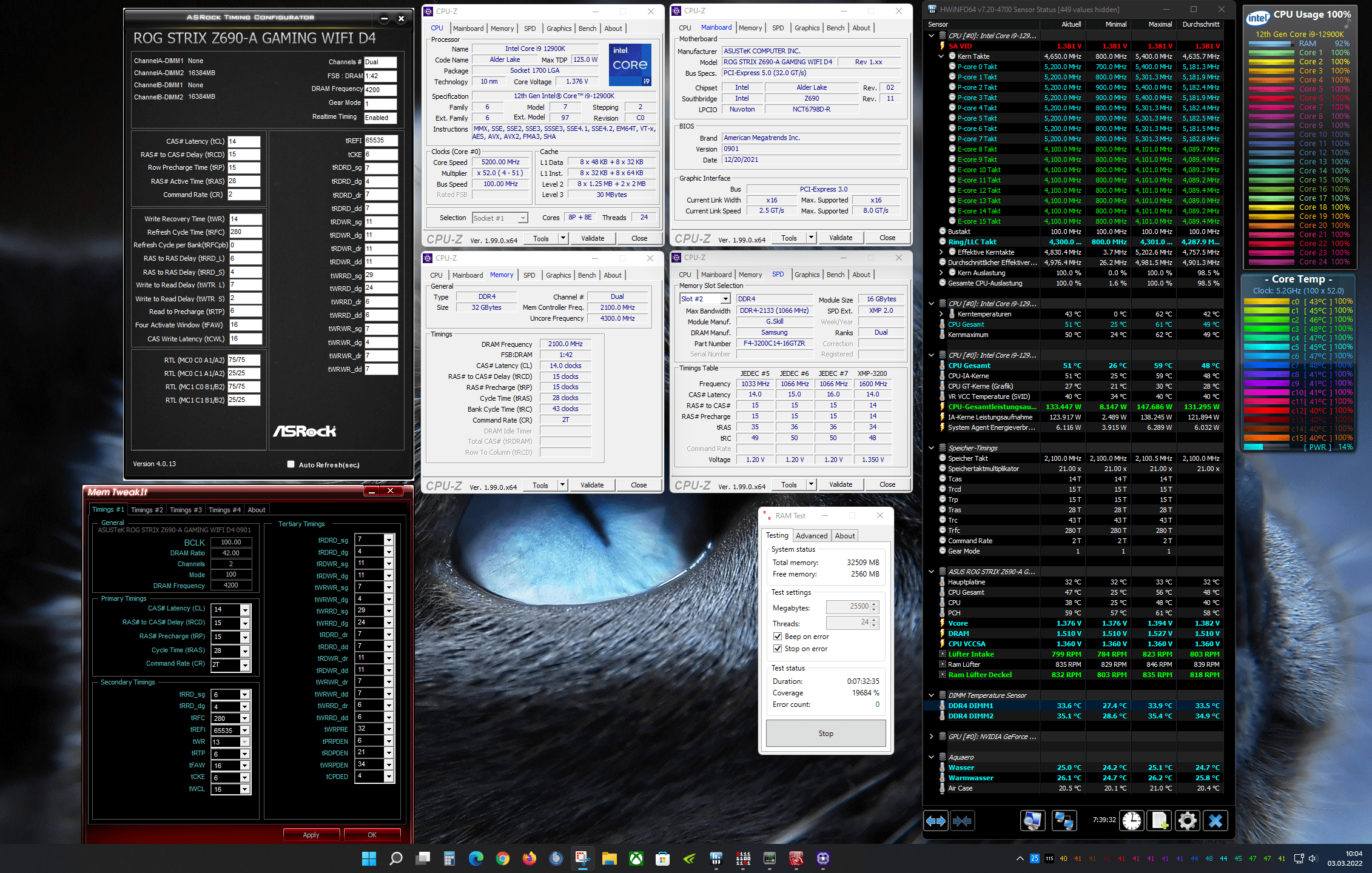Open CAS# Latency (CL) dropdown in MemTweakIt
Viewport: 1372px width, 873px height.
(245, 610)
